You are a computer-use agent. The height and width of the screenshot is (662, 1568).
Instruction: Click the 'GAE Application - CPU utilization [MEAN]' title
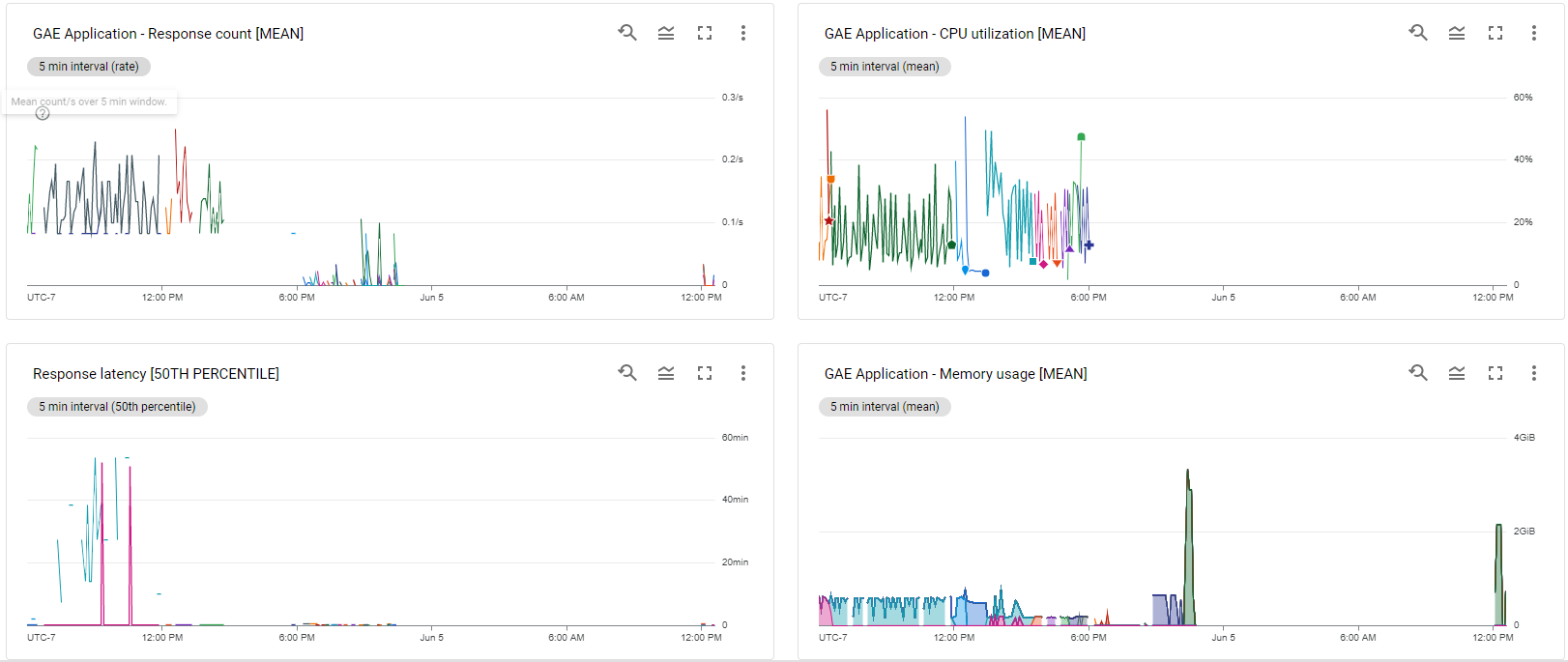(x=955, y=34)
